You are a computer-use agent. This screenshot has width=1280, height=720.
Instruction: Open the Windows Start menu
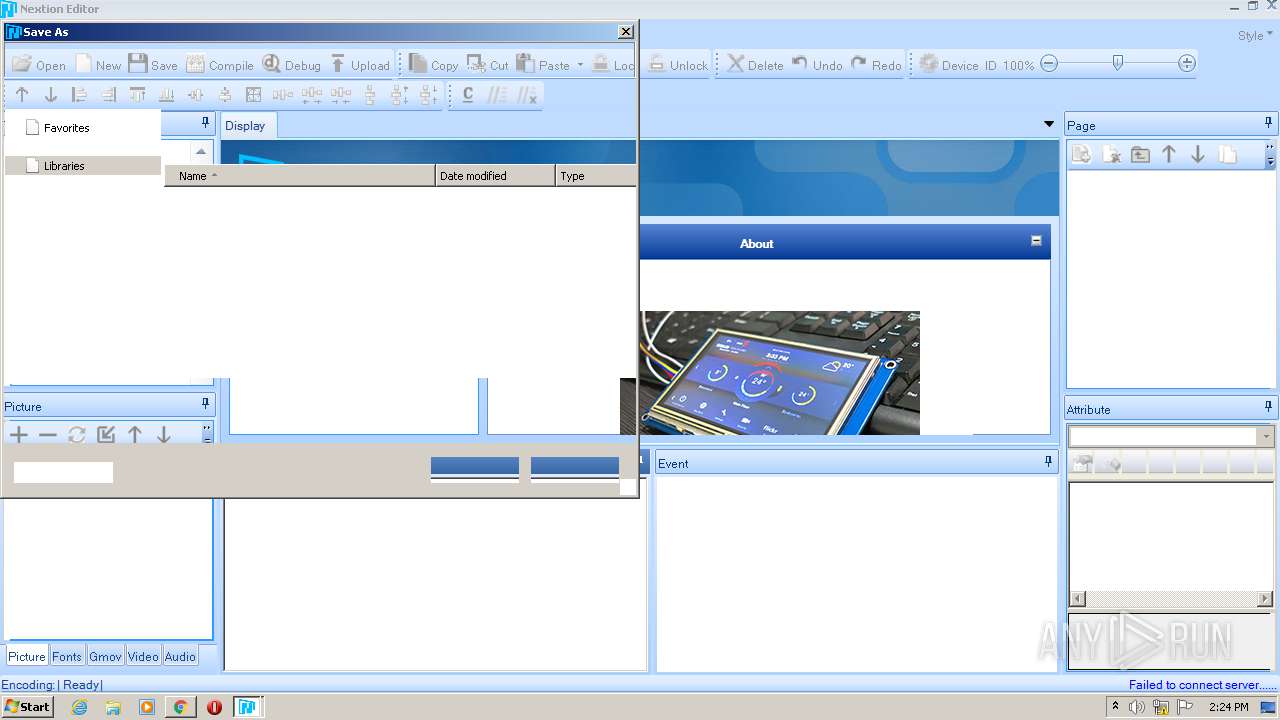27,707
